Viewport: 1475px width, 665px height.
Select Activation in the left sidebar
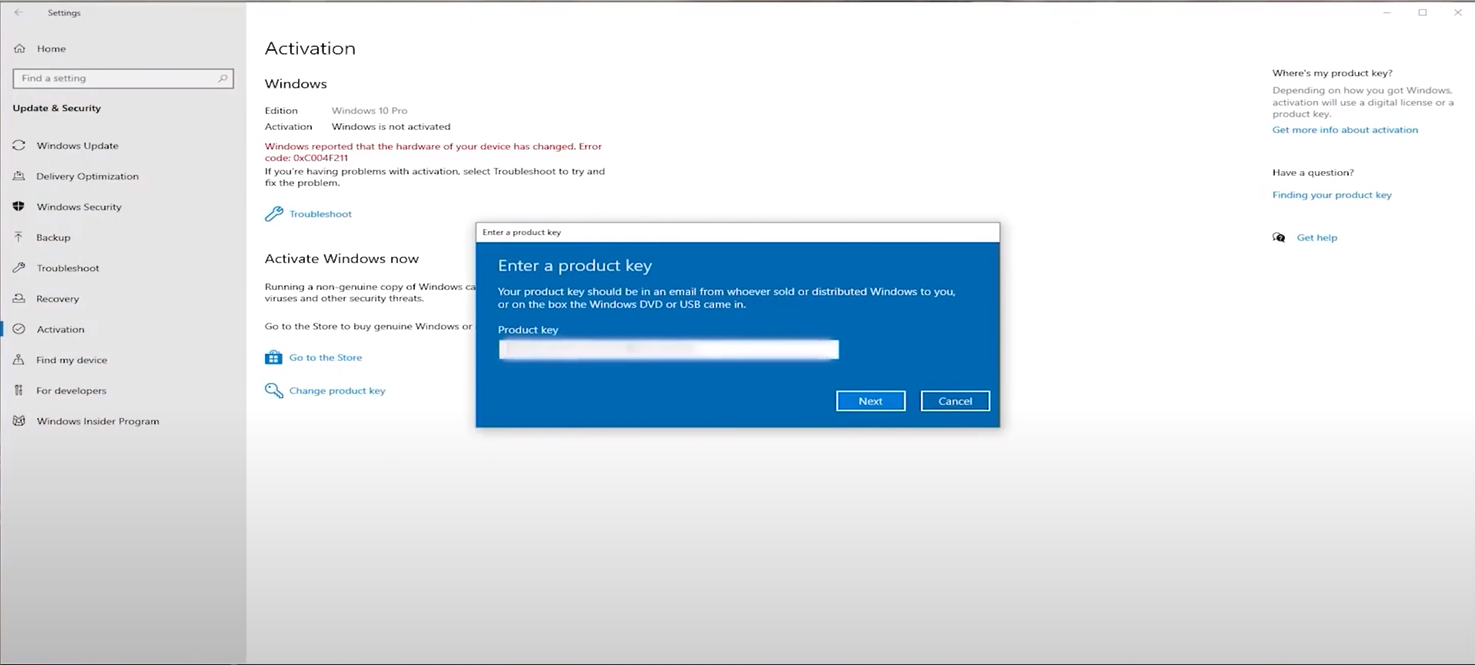pyautogui.click(x=61, y=329)
